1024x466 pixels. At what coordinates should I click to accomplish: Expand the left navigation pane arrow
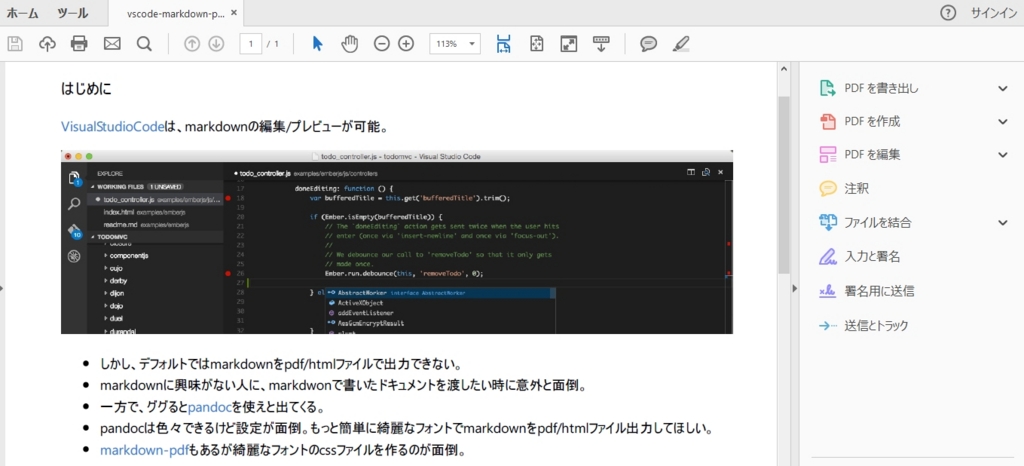[x=2, y=288]
